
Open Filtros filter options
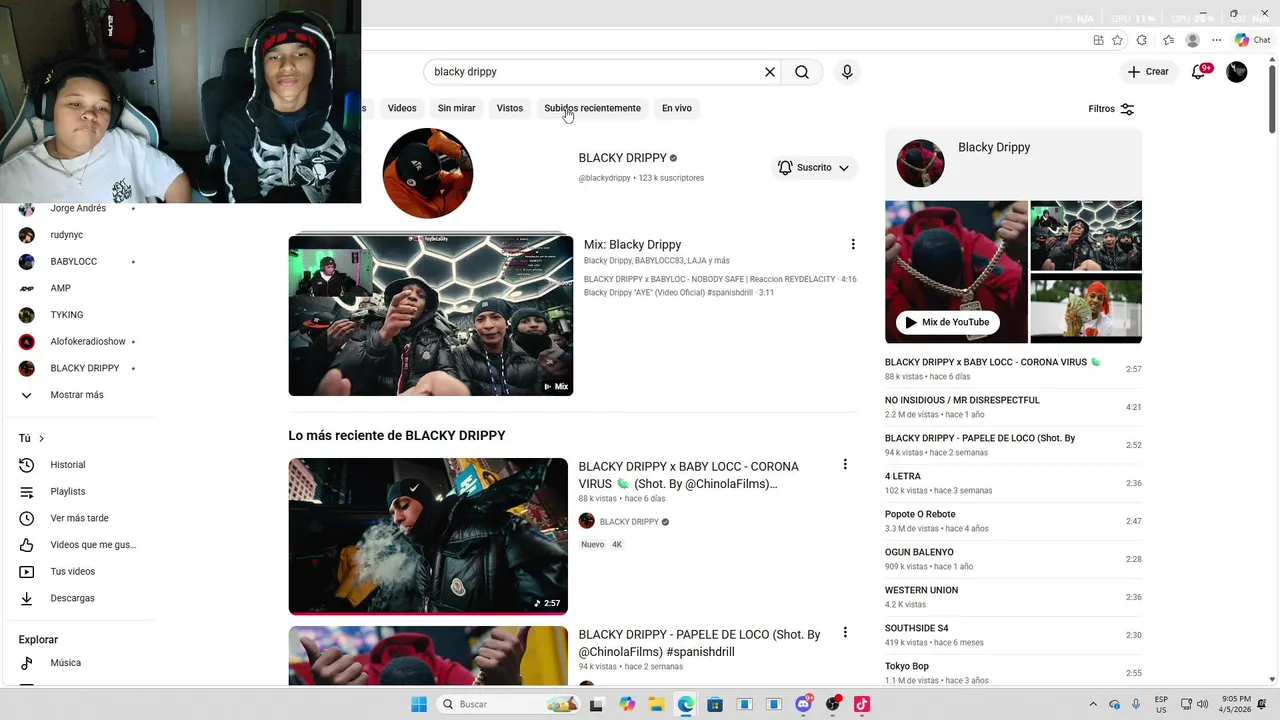click(x=1111, y=109)
